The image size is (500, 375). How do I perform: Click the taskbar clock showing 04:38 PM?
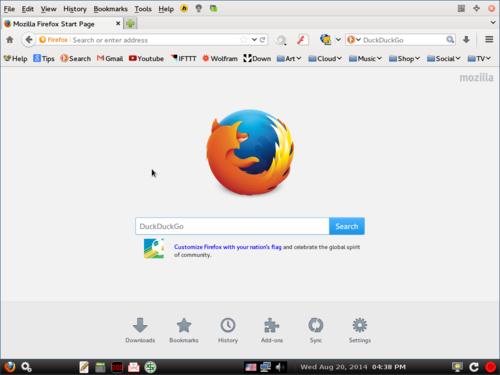click(389, 367)
